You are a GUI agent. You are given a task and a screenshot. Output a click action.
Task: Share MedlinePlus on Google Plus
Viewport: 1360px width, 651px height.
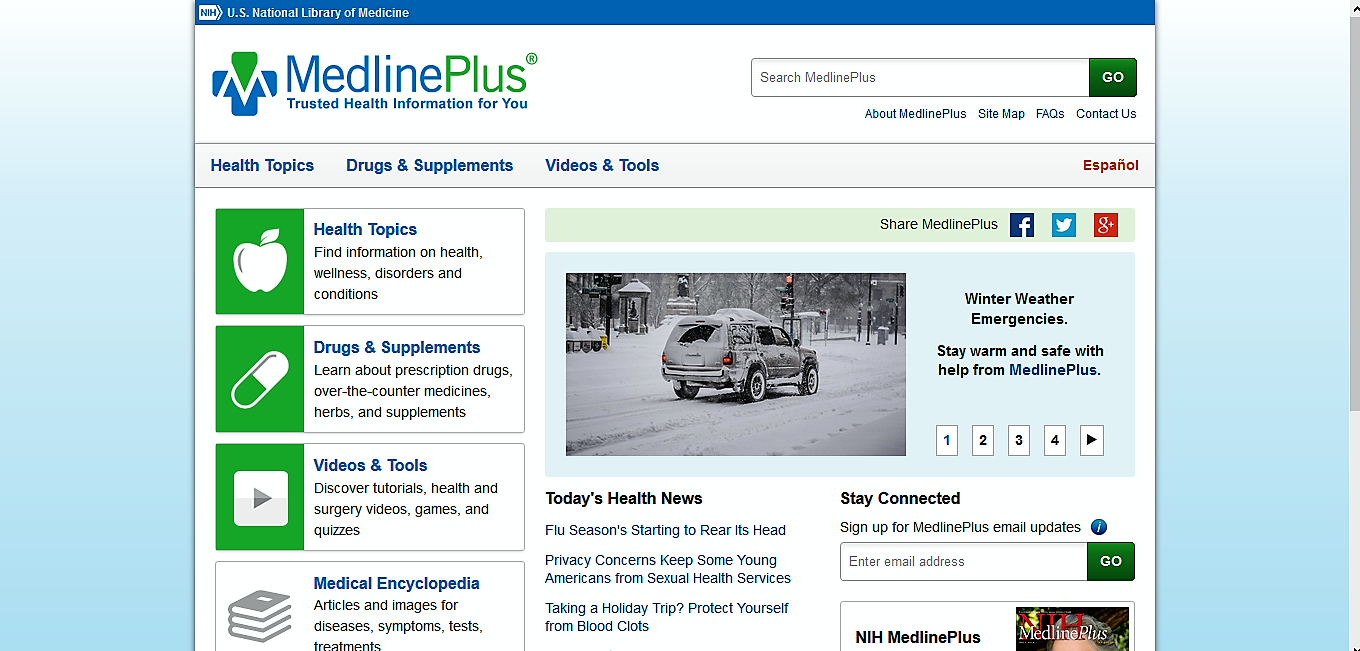(1106, 225)
